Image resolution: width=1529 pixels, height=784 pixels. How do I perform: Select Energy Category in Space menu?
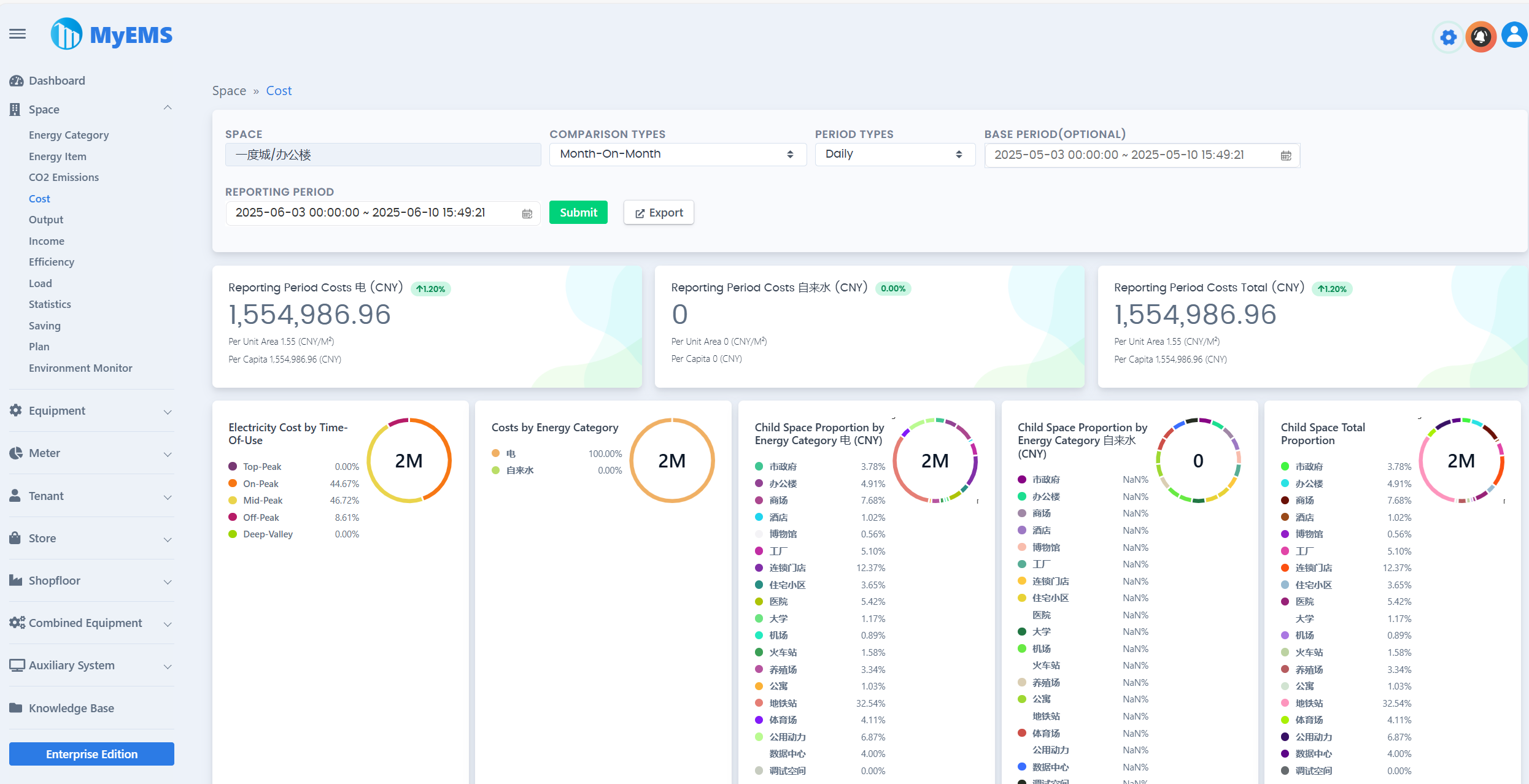click(69, 135)
